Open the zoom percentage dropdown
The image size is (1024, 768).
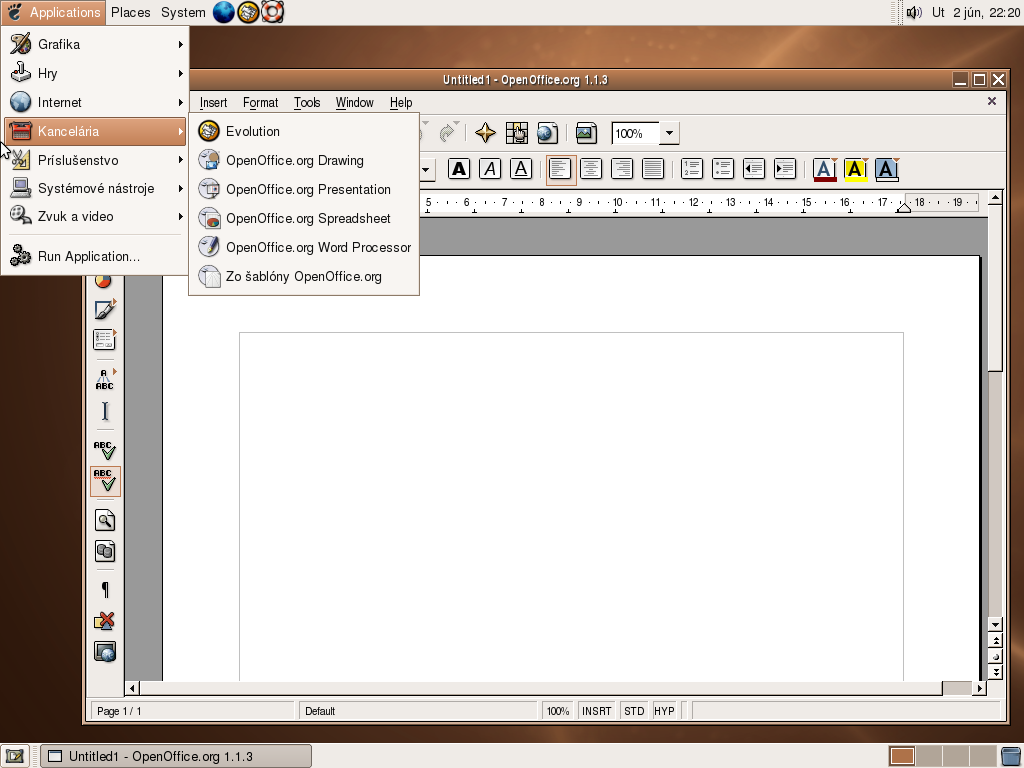(669, 133)
